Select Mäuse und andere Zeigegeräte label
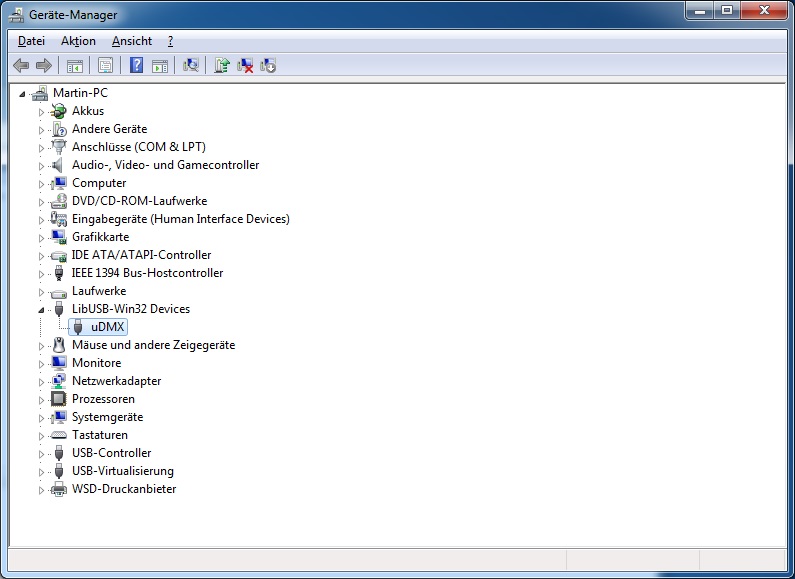Image resolution: width=795 pixels, height=579 pixels. click(x=154, y=345)
